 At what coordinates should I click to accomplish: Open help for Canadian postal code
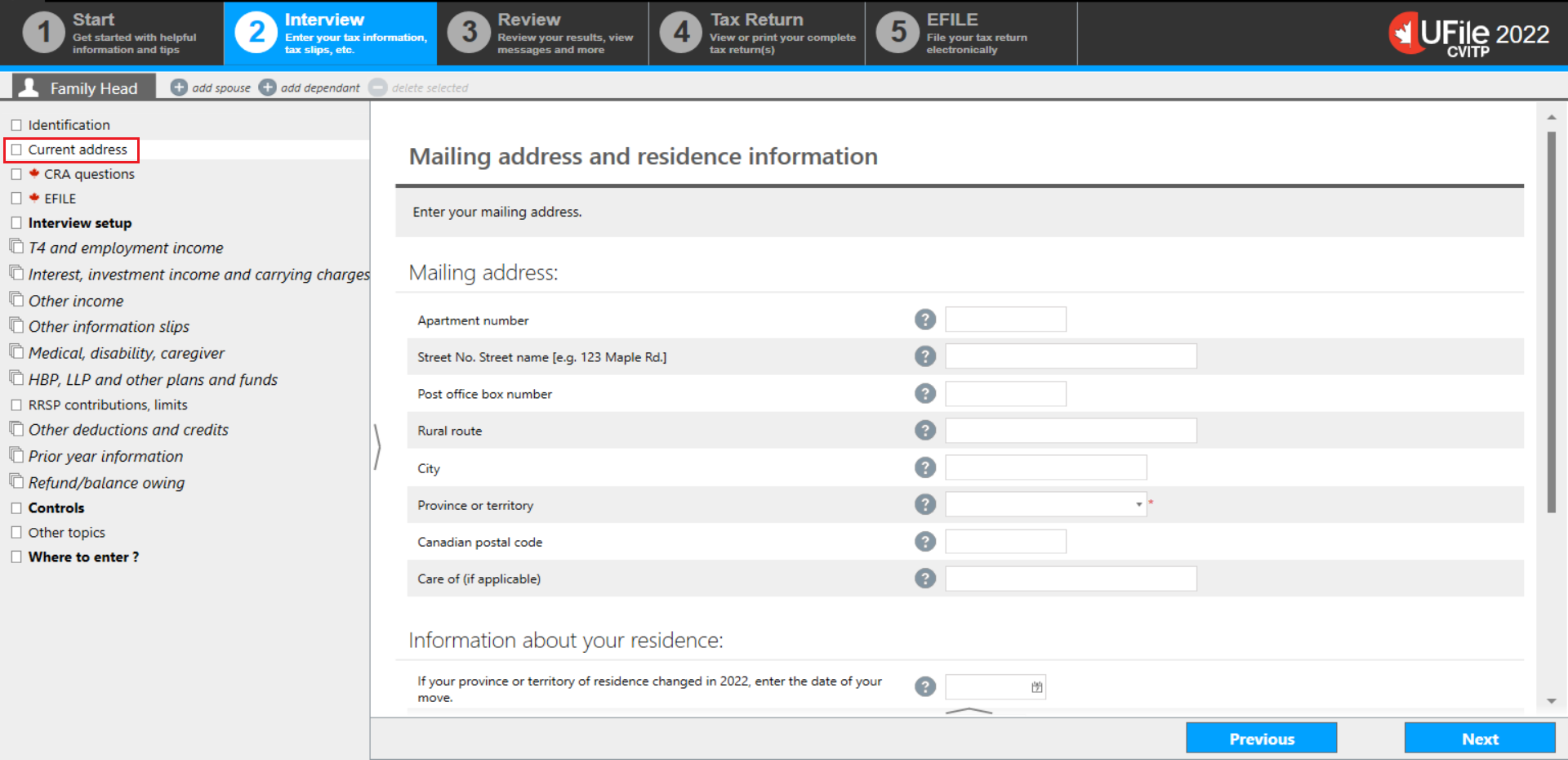[x=924, y=542]
